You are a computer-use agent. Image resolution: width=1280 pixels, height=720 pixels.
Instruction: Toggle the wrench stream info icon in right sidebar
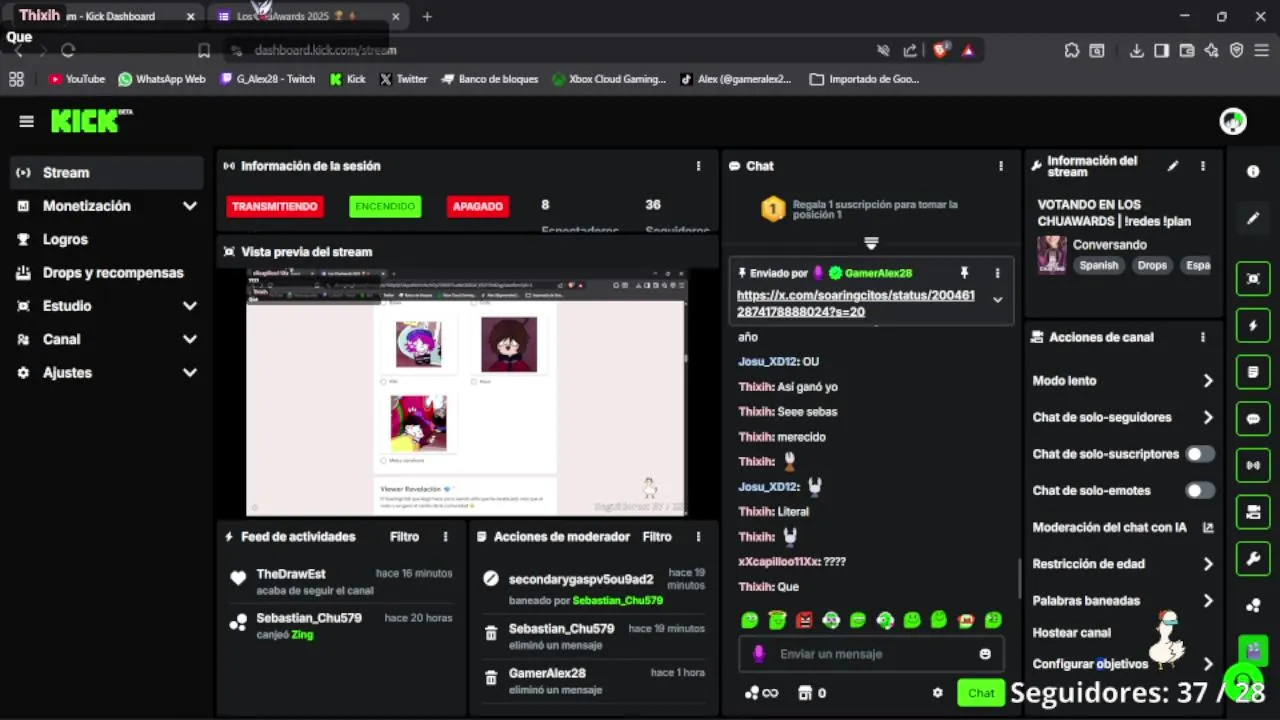tap(1253, 558)
